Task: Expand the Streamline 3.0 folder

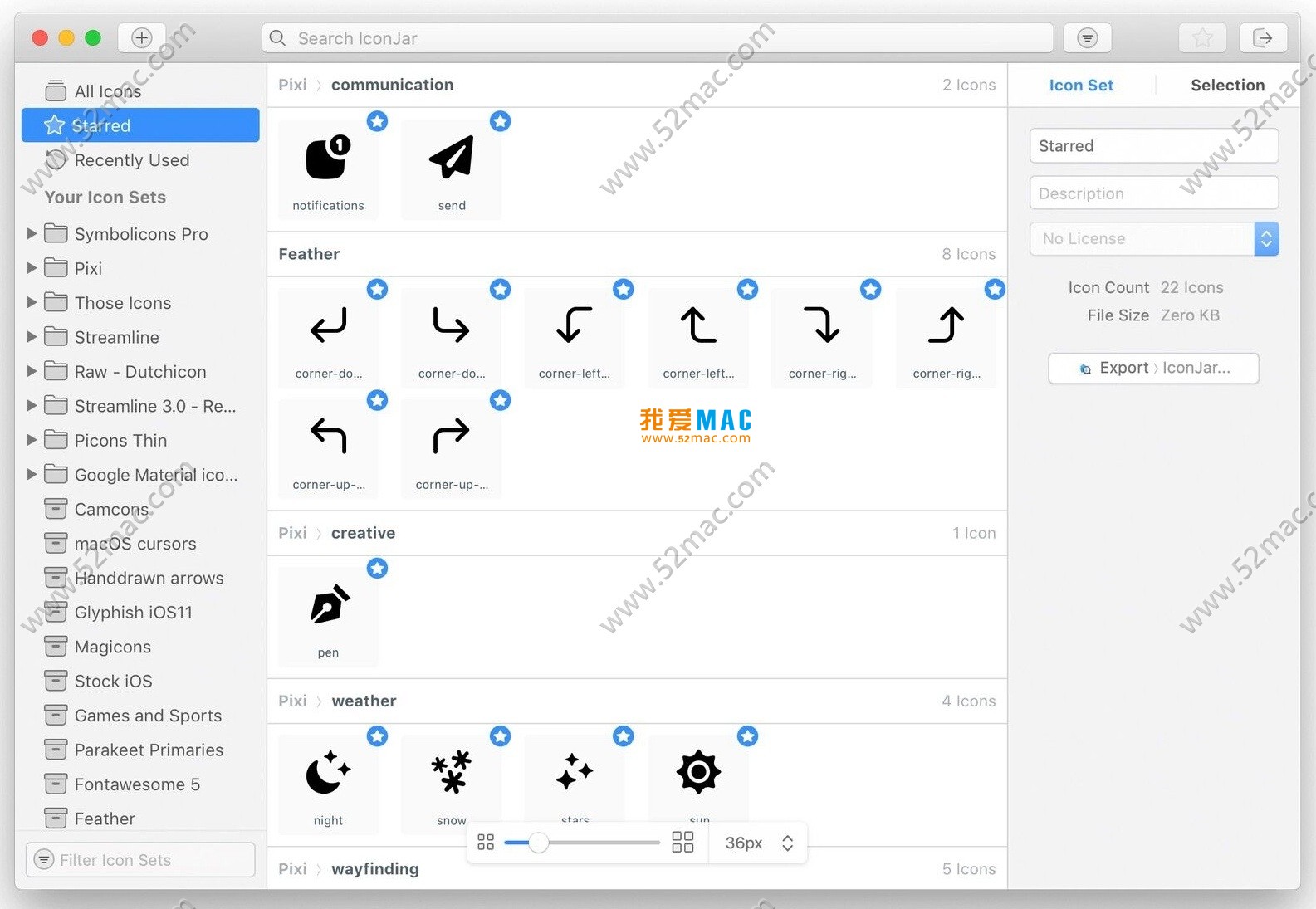Action: coord(32,406)
